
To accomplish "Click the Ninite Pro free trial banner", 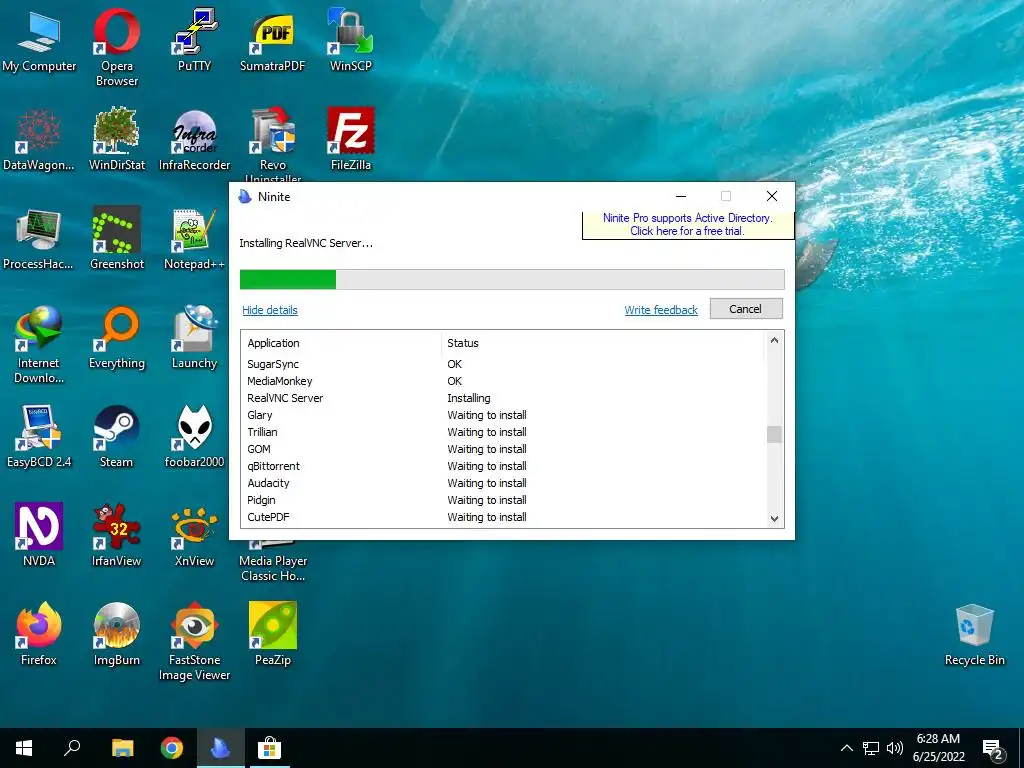I will click(x=688, y=225).
